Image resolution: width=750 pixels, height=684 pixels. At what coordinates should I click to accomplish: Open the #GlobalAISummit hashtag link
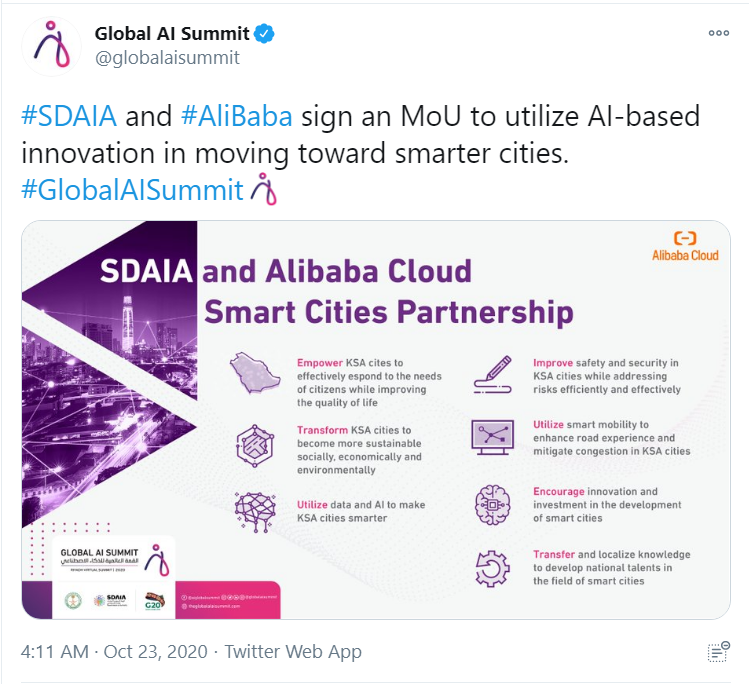point(132,190)
